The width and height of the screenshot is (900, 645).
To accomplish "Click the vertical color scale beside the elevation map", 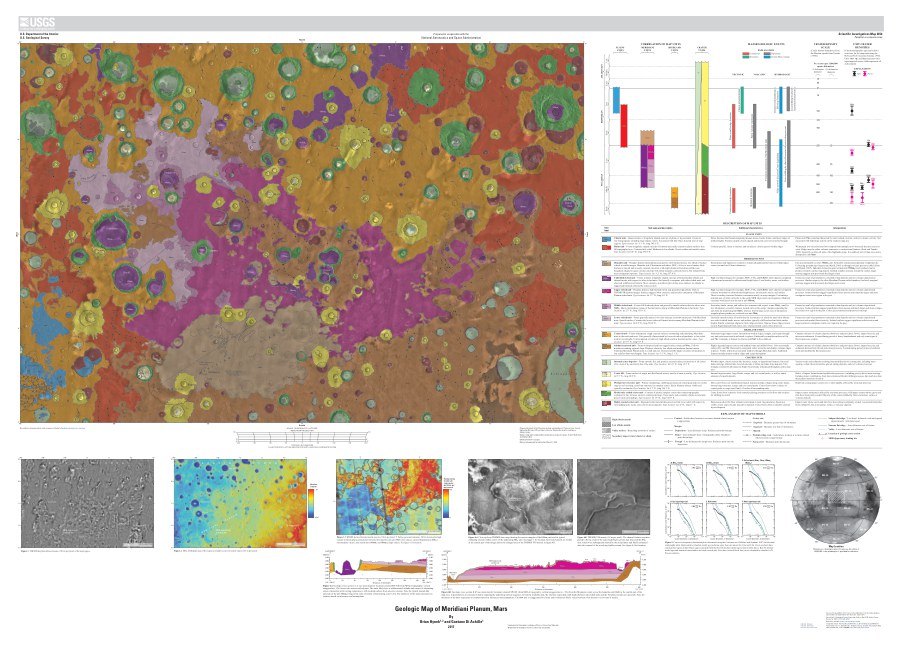I will click(312, 503).
